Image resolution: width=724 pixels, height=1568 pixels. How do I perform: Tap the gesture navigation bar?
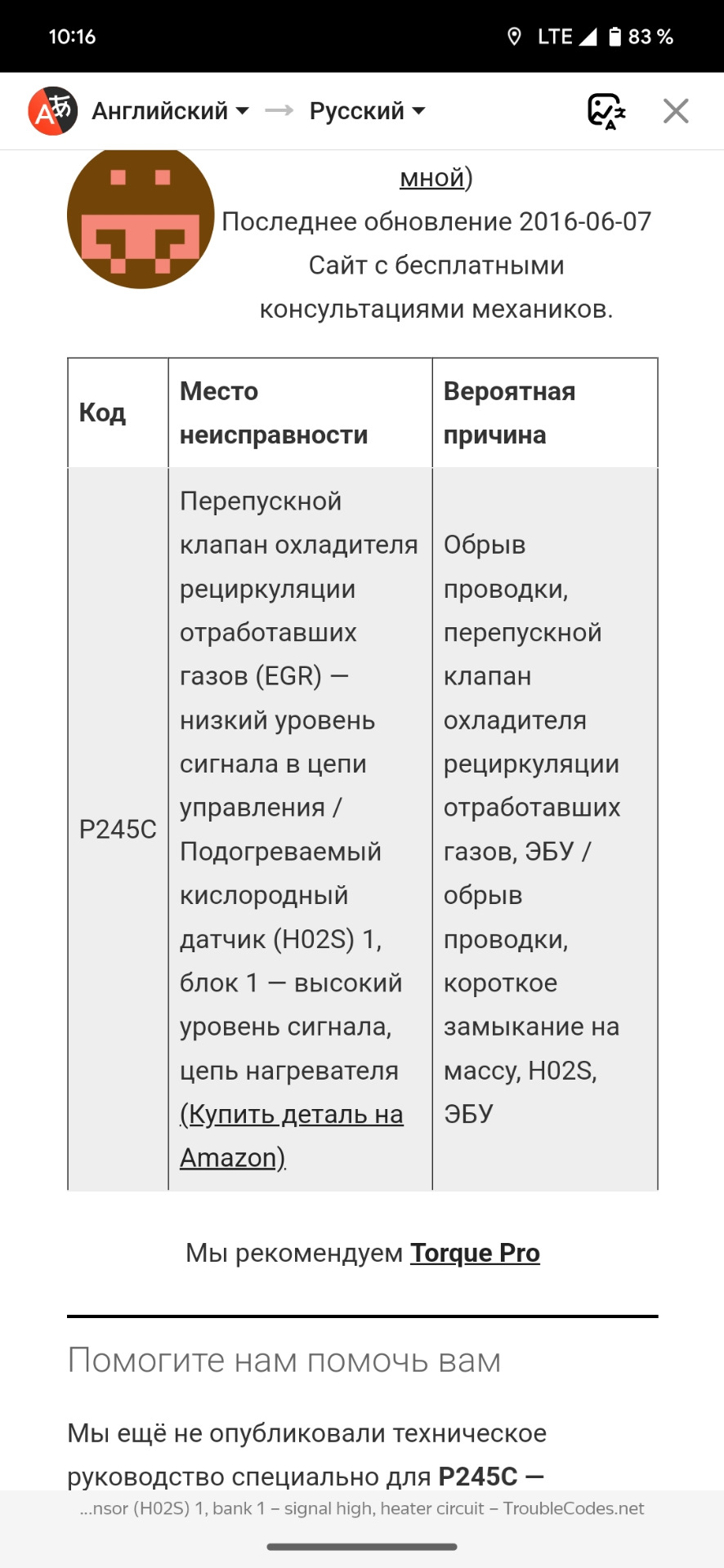coord(362,1548)
